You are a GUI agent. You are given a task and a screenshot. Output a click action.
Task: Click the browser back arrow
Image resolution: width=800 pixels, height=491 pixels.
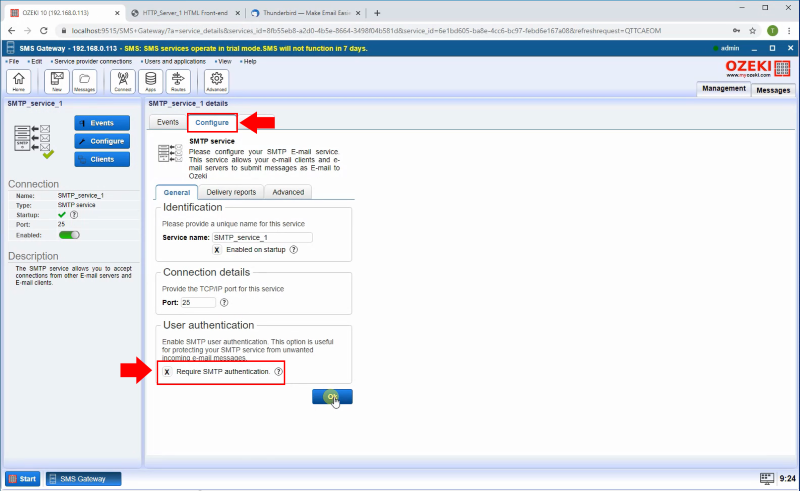[11, 31]
